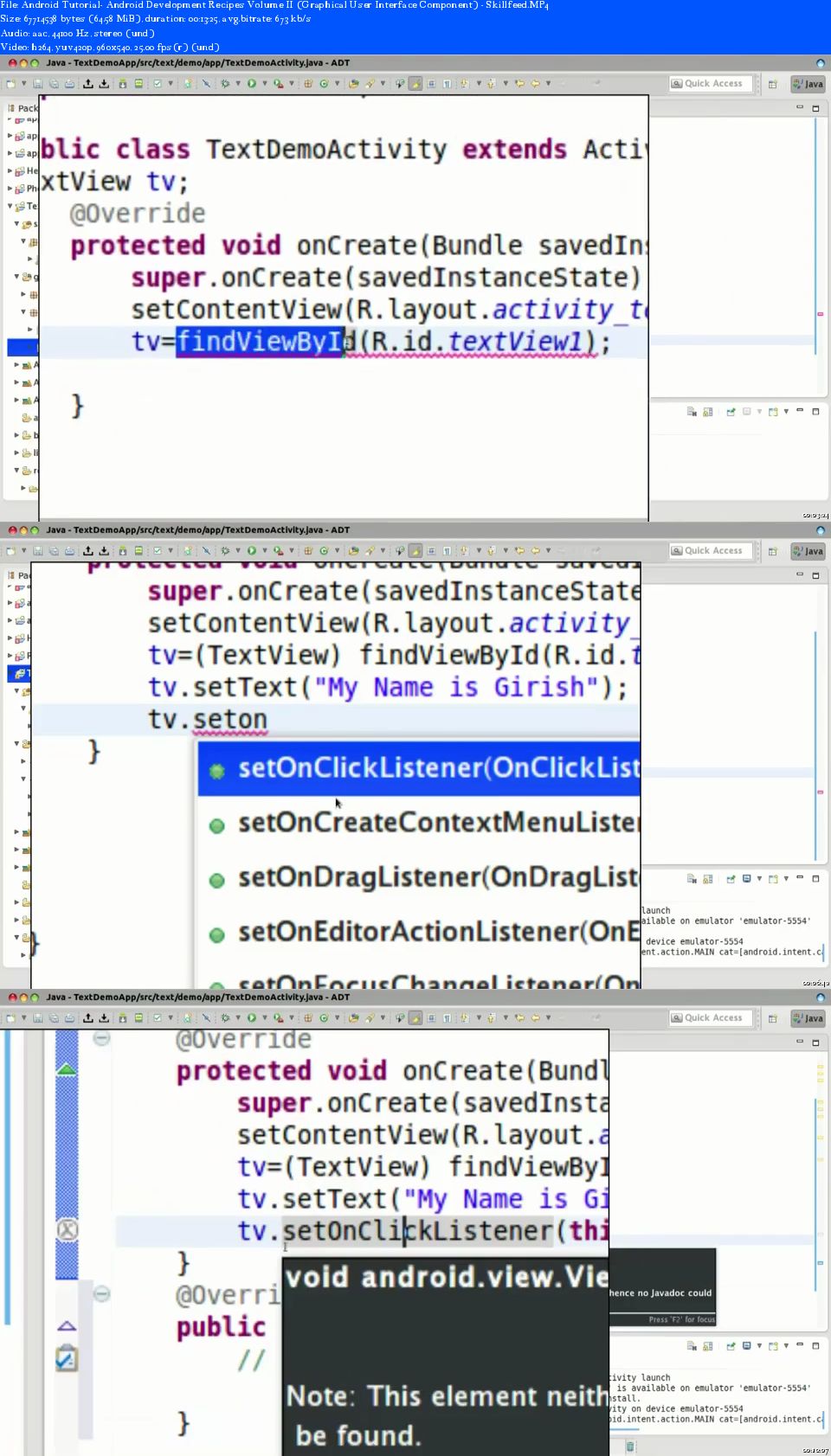This screenshot has height=1456, width=831.
Task: Open Search dropdown arrow in top frame toolbar
Action: pyautogui.click(x=382, y=84)
